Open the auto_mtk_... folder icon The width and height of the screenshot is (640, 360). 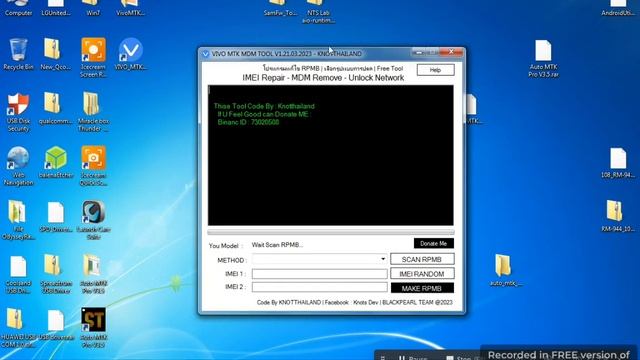pyautogui.click(x=503, y=266)
